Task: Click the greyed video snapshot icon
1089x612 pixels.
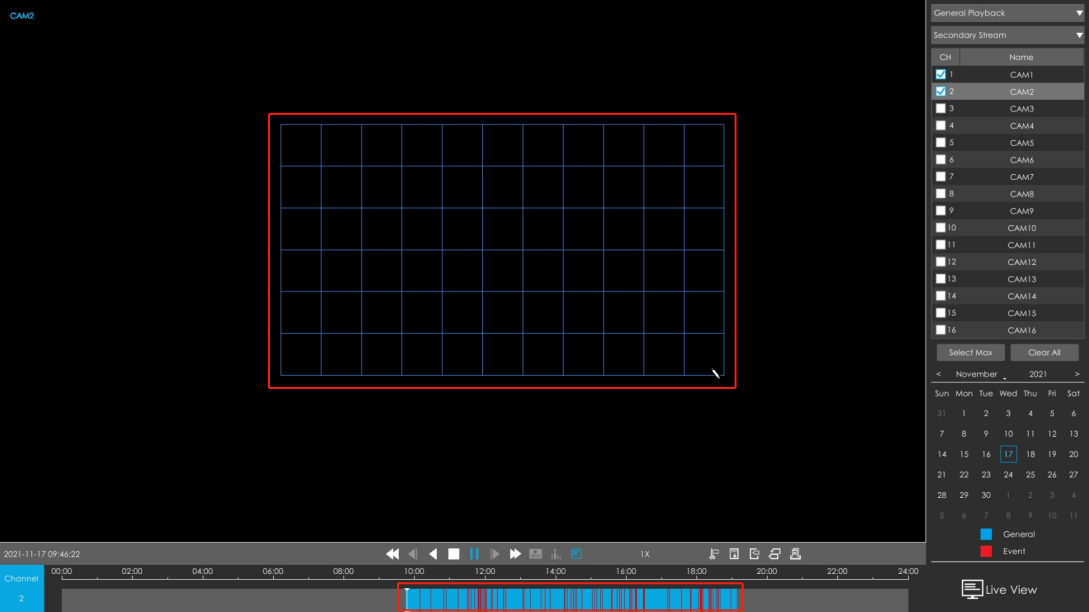Action: tap(535, 554)
